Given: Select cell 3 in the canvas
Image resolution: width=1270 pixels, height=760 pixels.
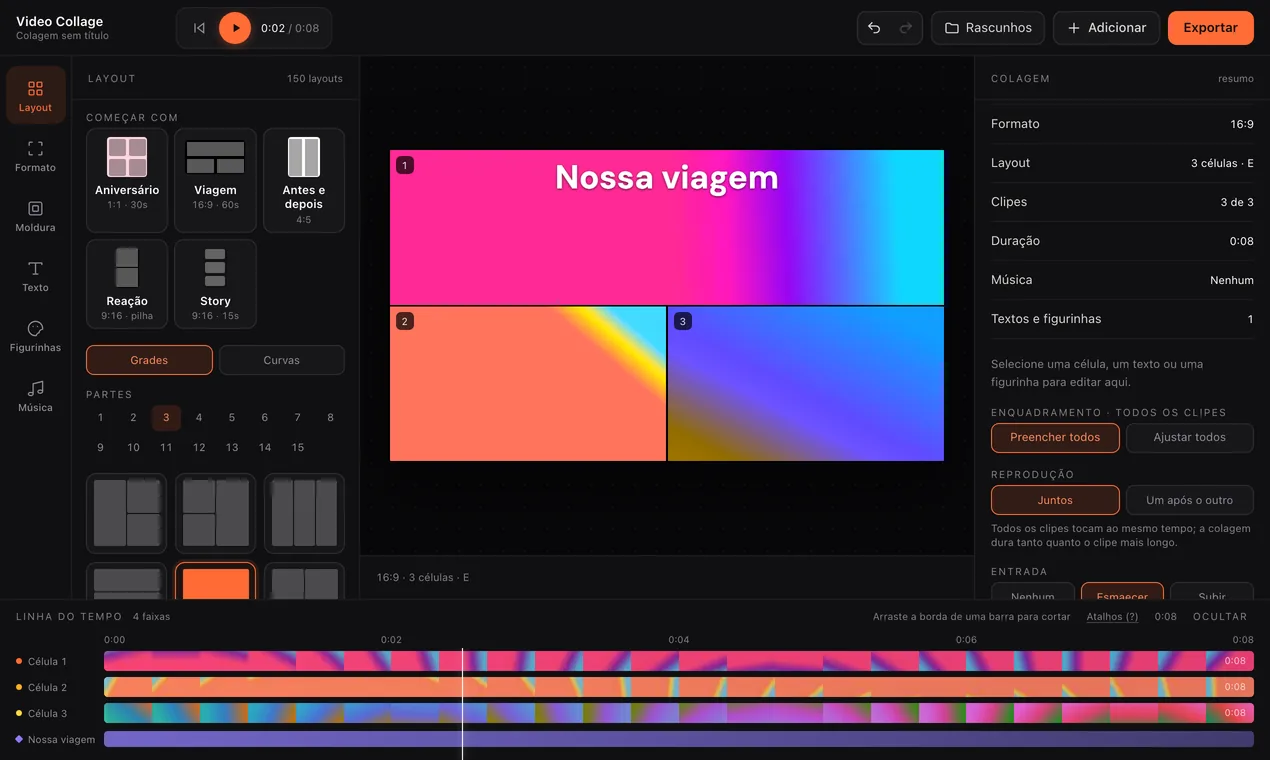Looking at the screenshot, I should click(806, 384).
